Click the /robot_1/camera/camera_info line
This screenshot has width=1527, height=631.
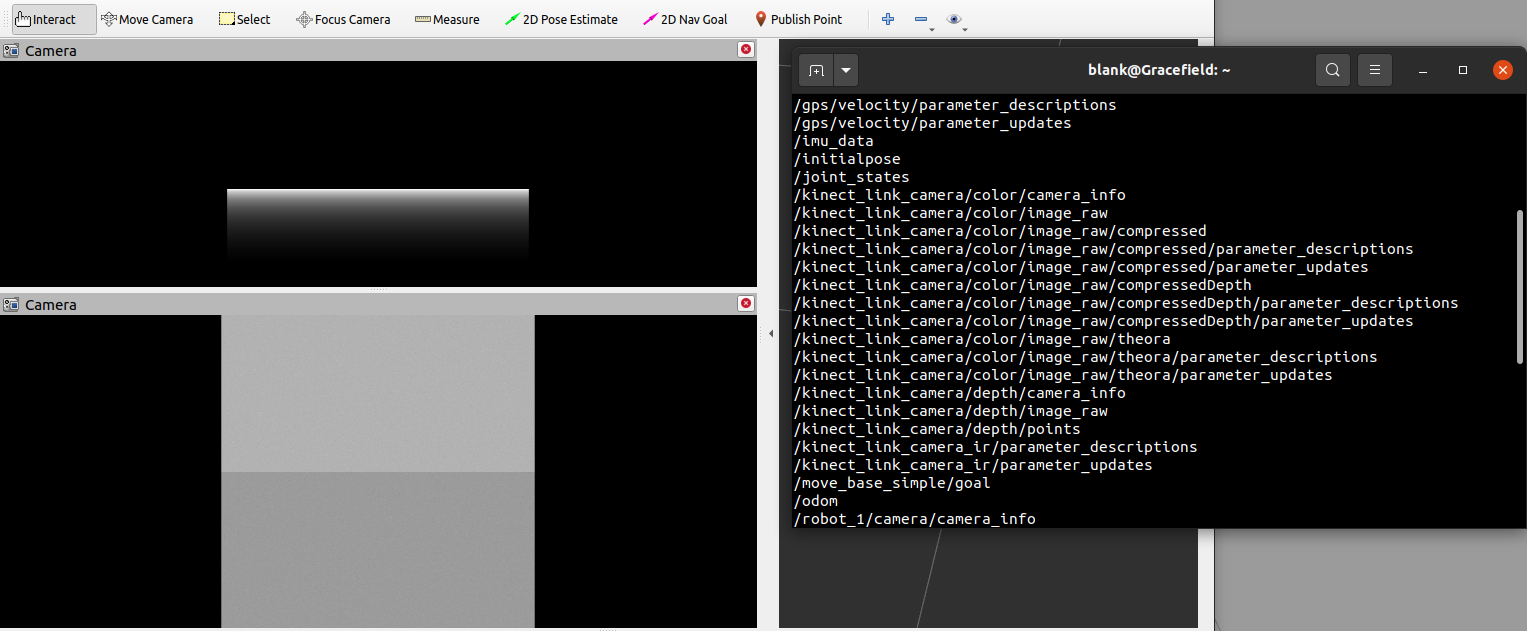click(914, 519)
